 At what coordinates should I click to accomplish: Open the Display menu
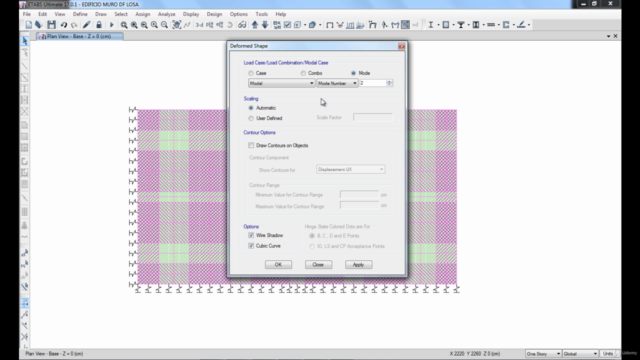(x=191, y=14)
